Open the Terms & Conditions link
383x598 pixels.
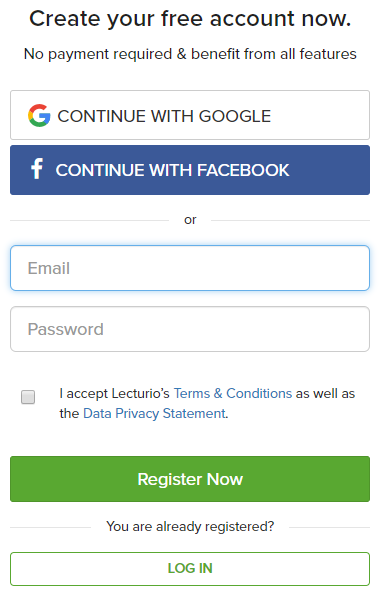click(233, 393)
